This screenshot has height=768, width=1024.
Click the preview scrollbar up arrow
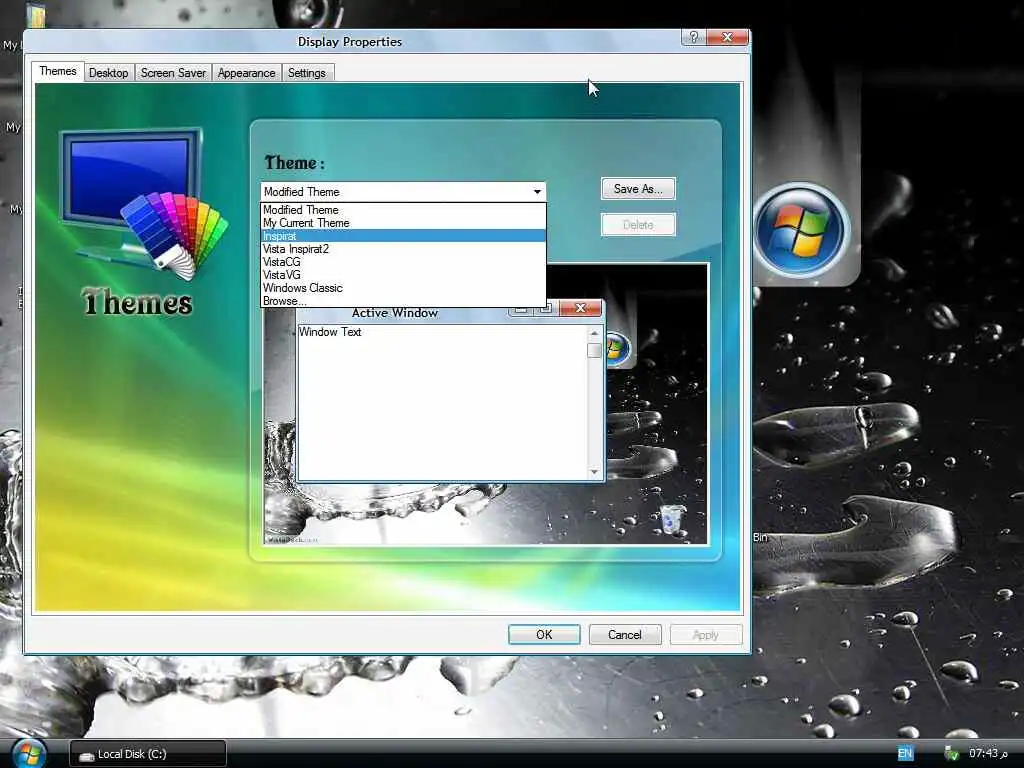(x=594, y=333)
